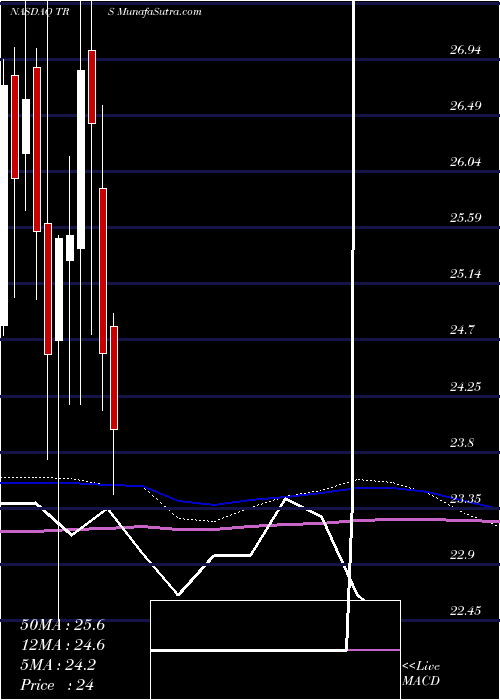Click the 26.04 price axis label
The height and width of the screenshot is (700, 500).
(466, 162)
